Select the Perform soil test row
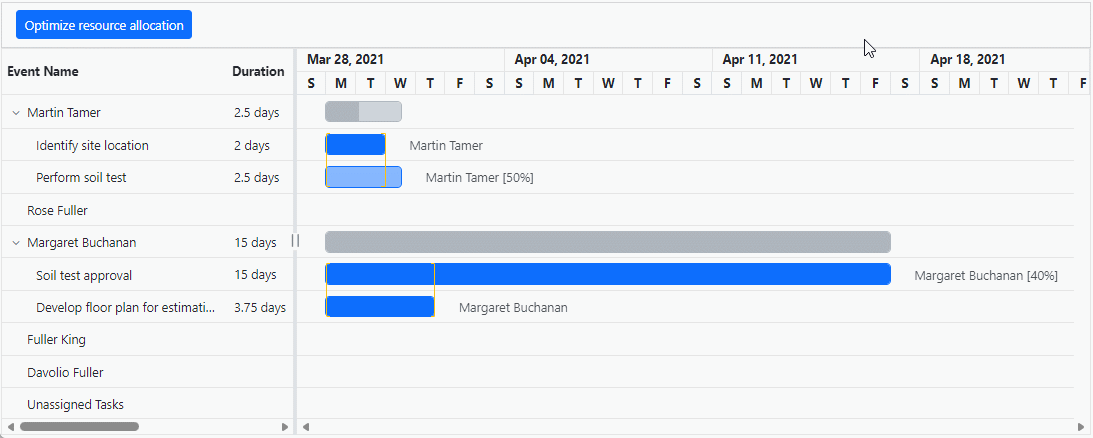The width and height of the screenshot is (1093, 438). [81, 178]
